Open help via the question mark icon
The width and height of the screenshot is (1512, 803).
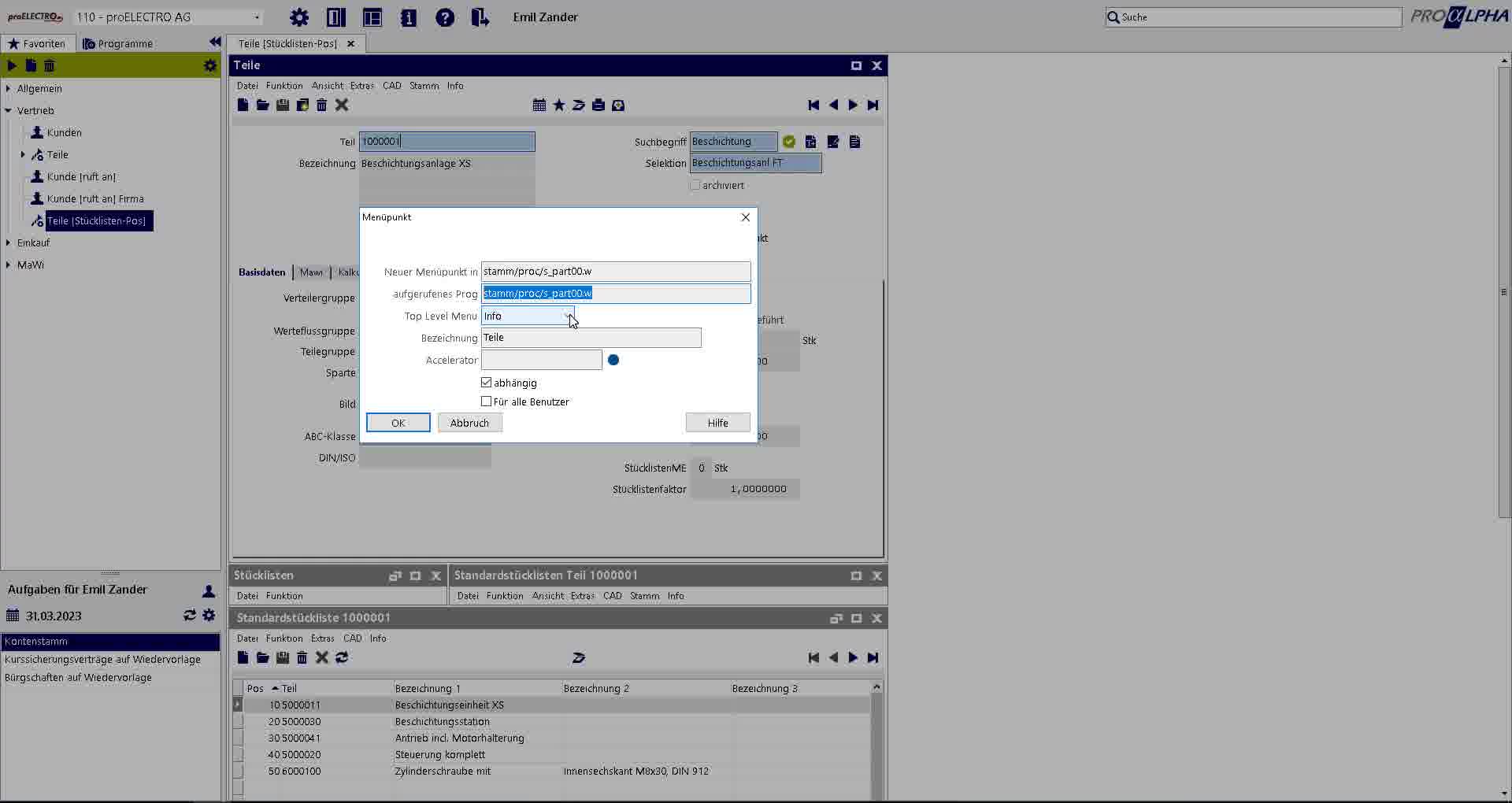click(x=445, y=17)
